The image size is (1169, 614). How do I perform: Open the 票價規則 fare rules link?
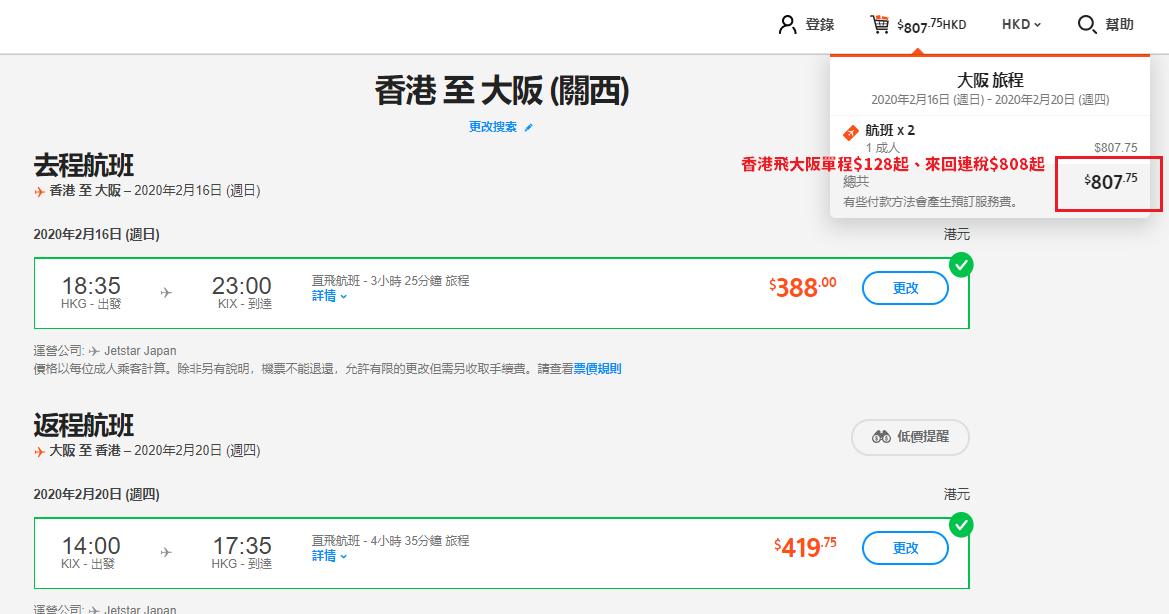coord(597,369)
